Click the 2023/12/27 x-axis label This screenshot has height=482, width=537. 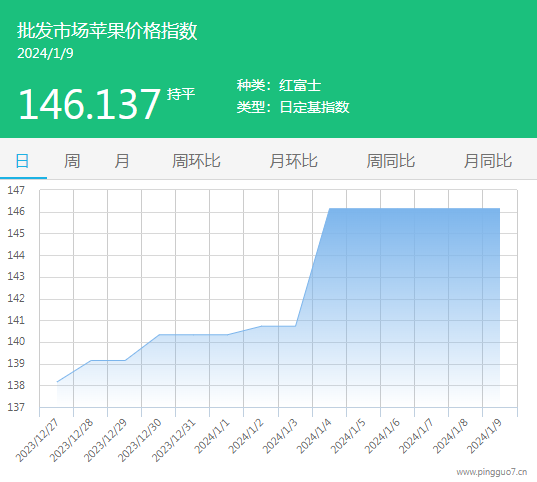pos(37,440)
